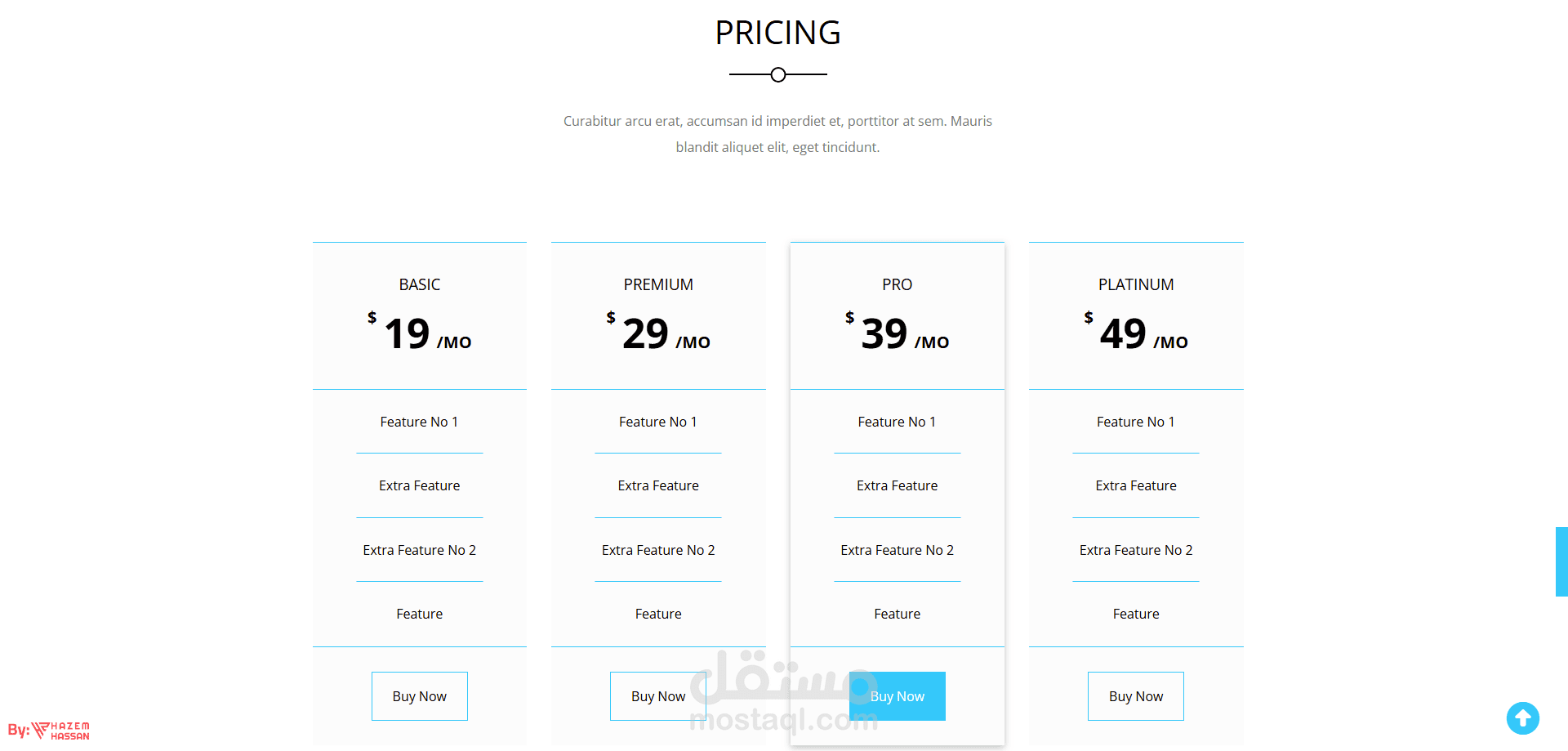Click the $49 /MO price
Screen dimensions: 1568x751
coord(1136,333)
